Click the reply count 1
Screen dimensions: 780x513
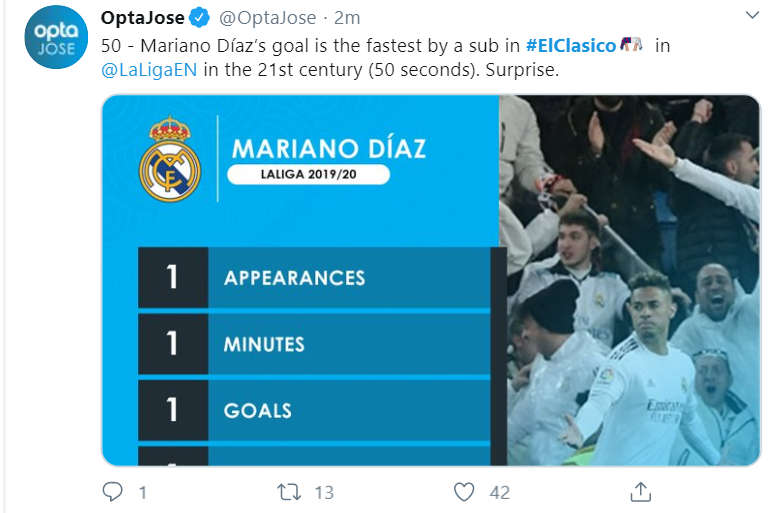tap(143, 493)
